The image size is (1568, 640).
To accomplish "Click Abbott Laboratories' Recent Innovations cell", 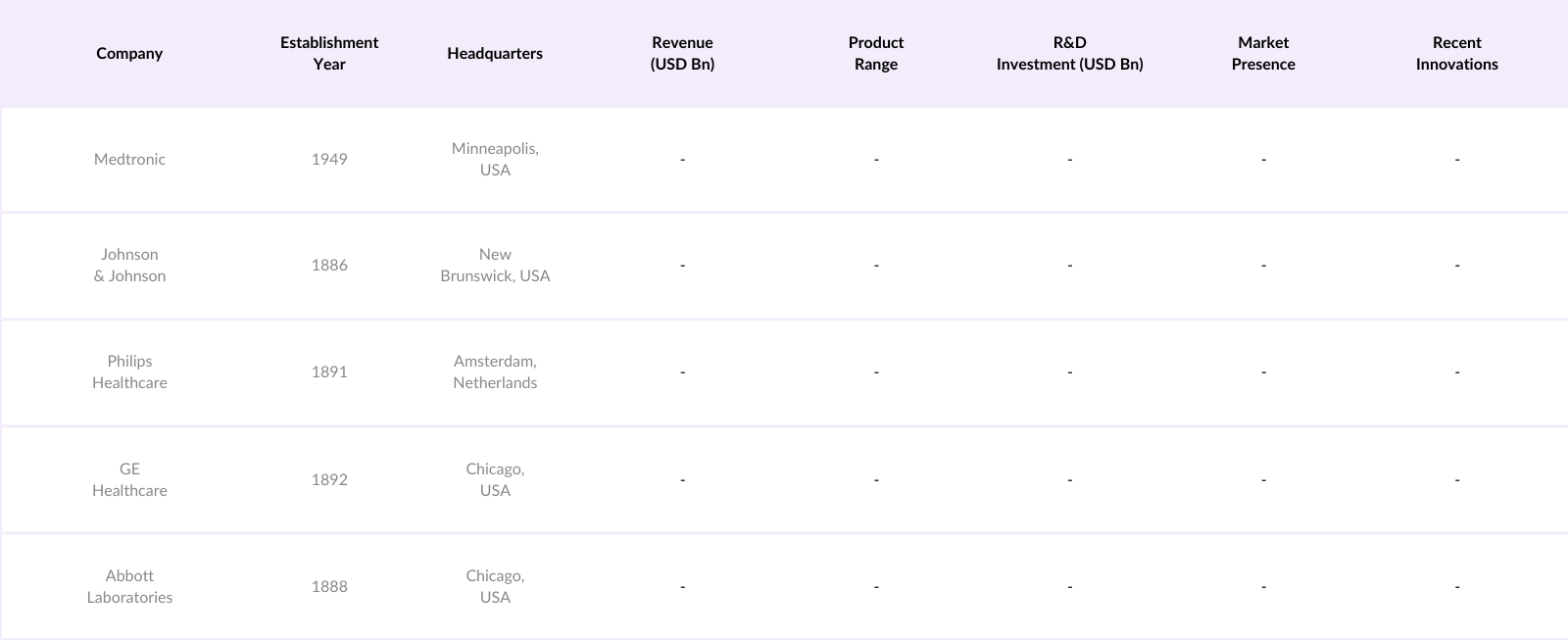I will (x=1457, y=586).
